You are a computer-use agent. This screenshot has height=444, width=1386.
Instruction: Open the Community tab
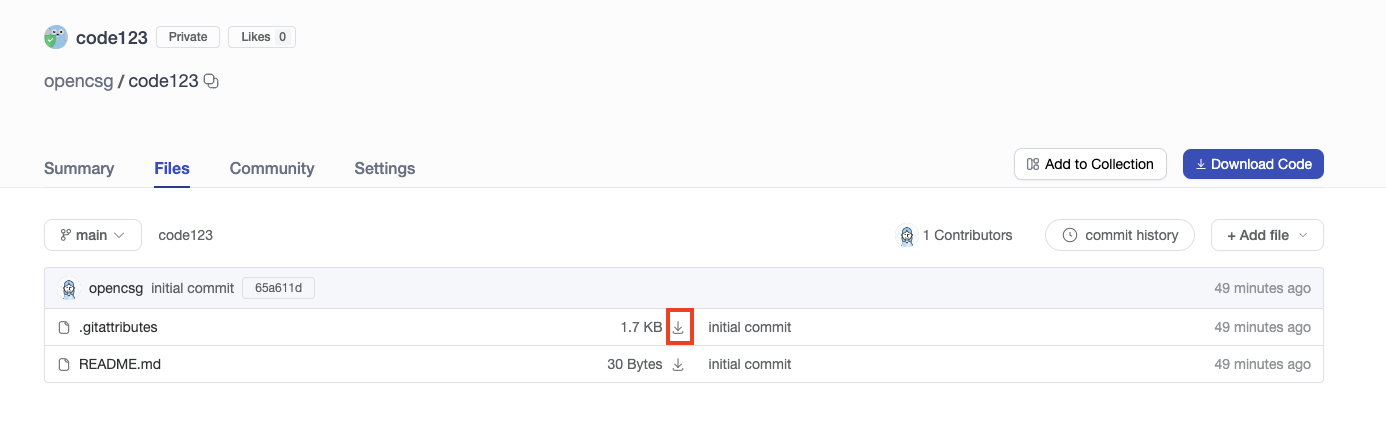pos(272,169)
